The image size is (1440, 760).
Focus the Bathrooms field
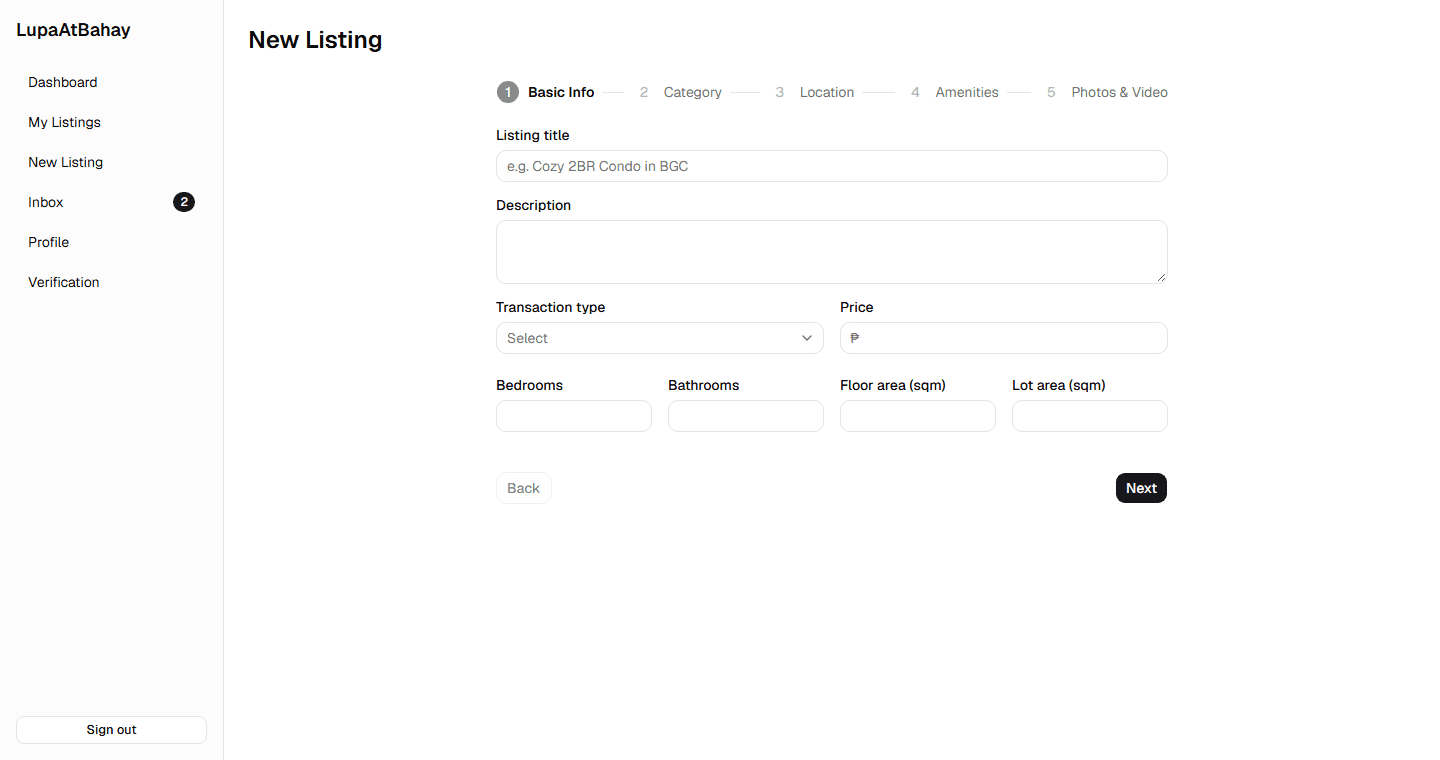[746, 416]
